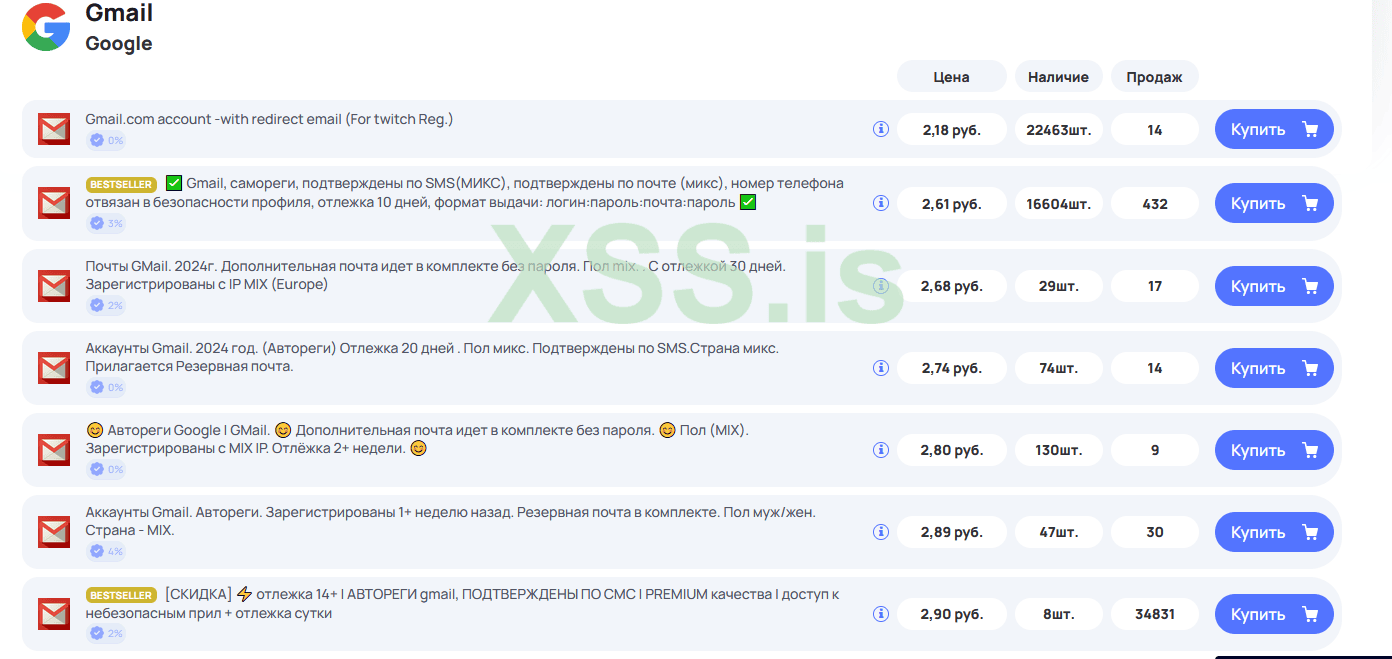Click the price 2,68 руб.
Viewport: 1392px width, 659px height.
(951, 286)
